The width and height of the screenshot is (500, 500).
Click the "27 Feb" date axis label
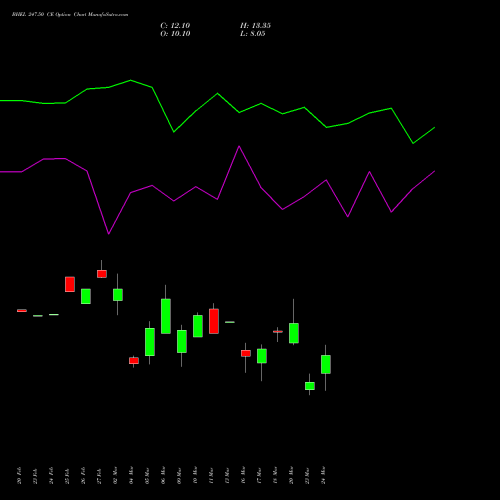tap(99, 475)
